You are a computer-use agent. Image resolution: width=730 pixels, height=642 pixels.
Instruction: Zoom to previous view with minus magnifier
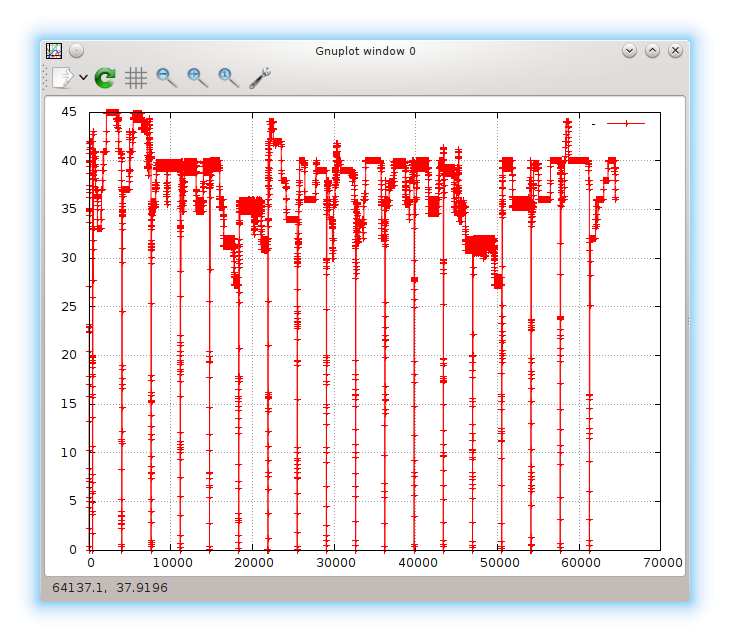click(x=167, y=78)
